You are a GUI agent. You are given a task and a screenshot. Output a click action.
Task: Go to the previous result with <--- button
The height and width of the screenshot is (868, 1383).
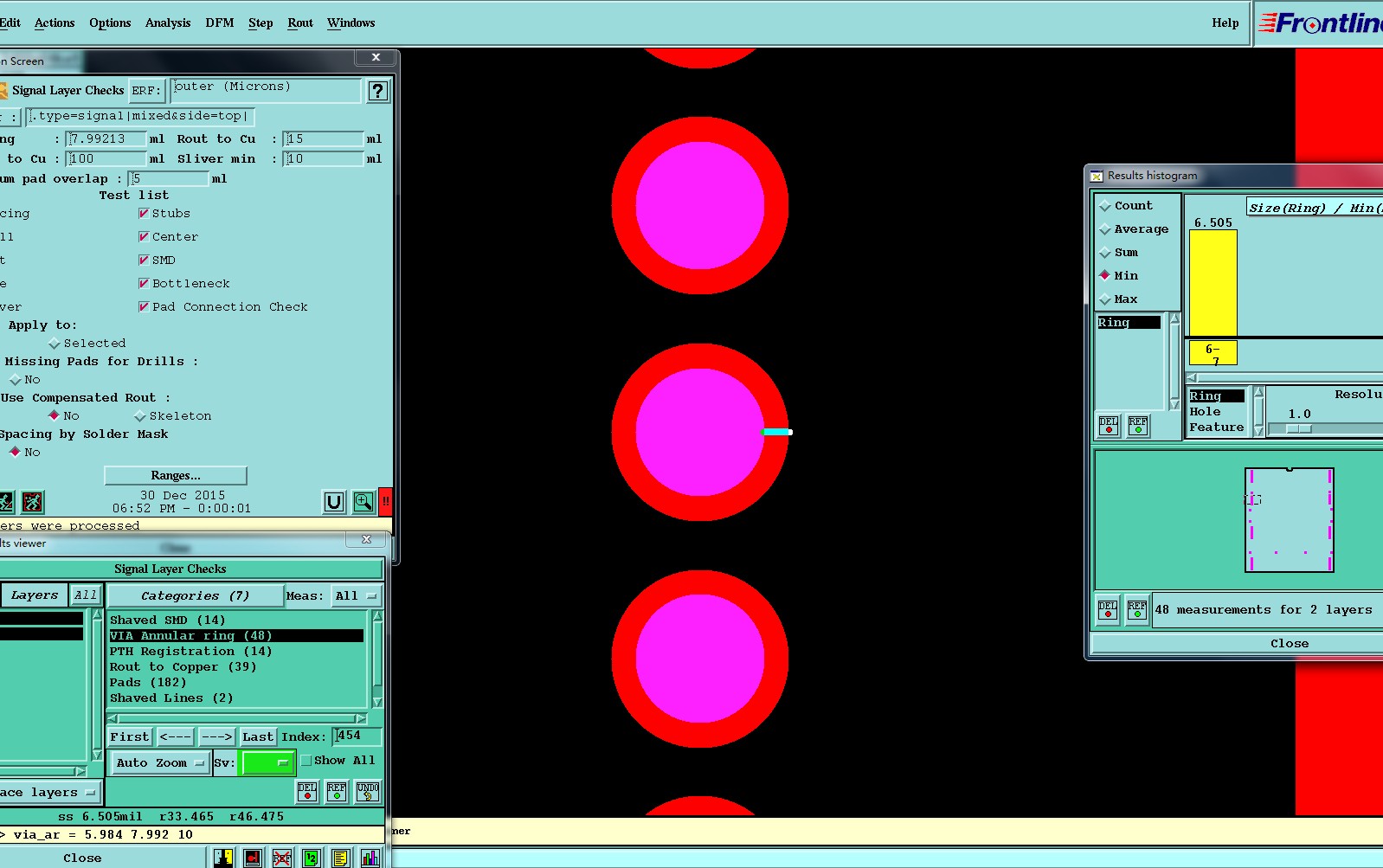tap(176, 737)
